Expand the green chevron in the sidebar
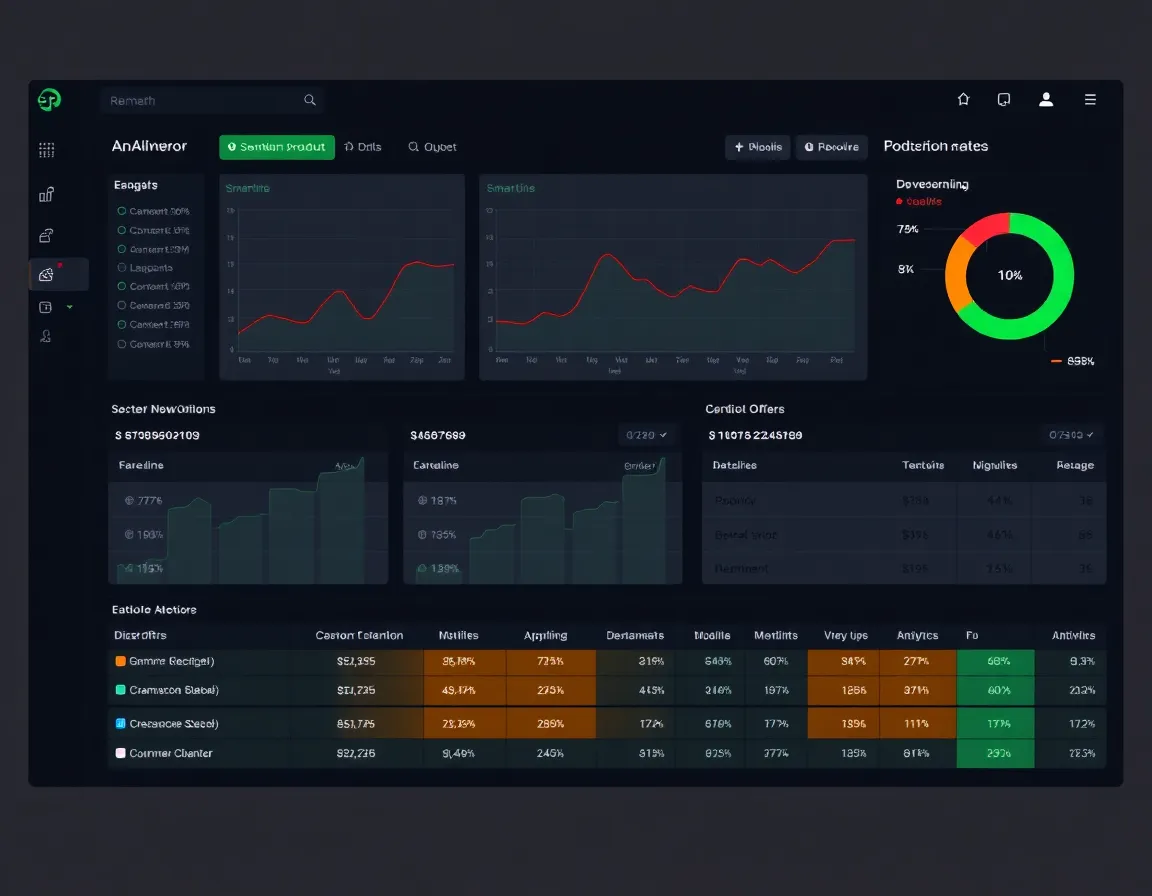 point(70,307)
